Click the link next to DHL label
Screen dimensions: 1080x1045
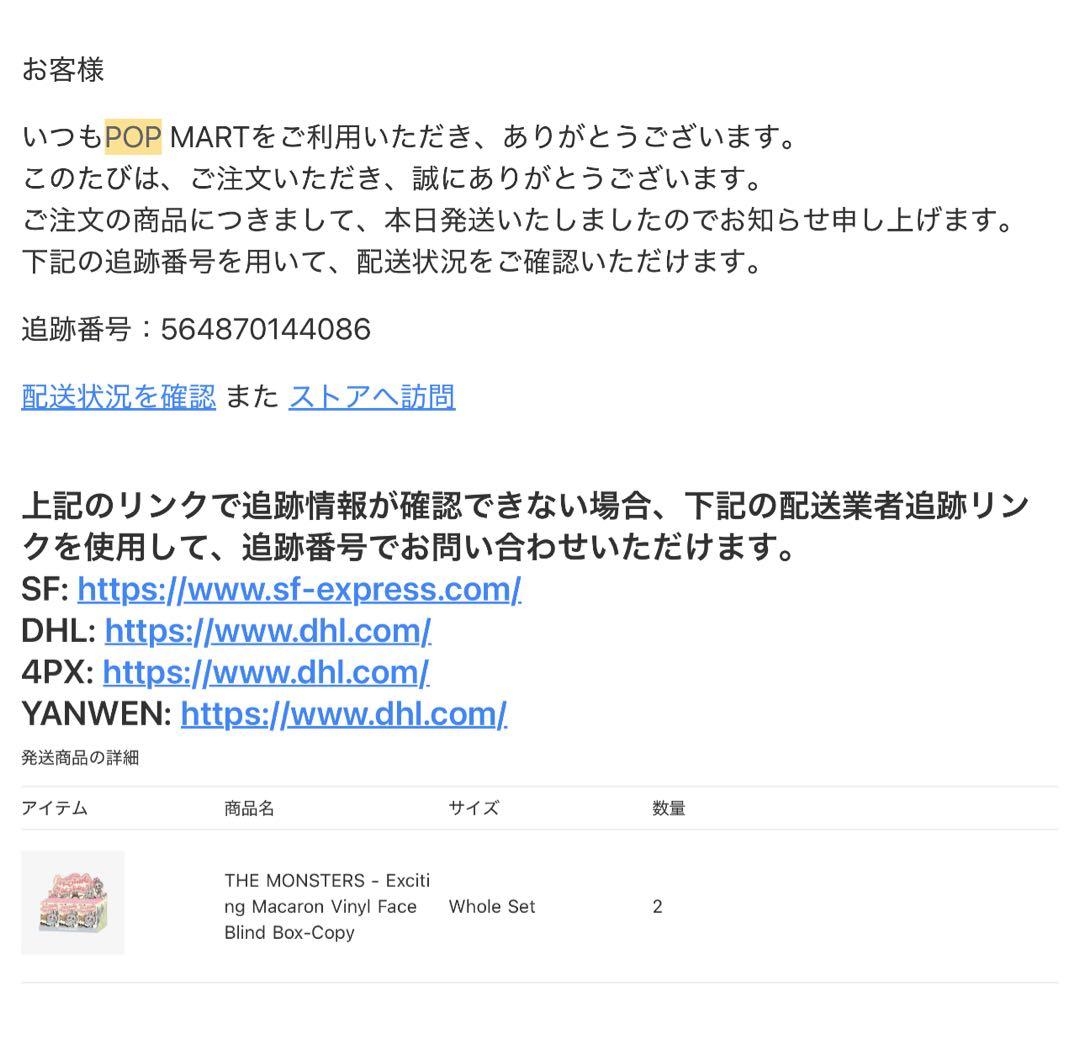[268, 631]
